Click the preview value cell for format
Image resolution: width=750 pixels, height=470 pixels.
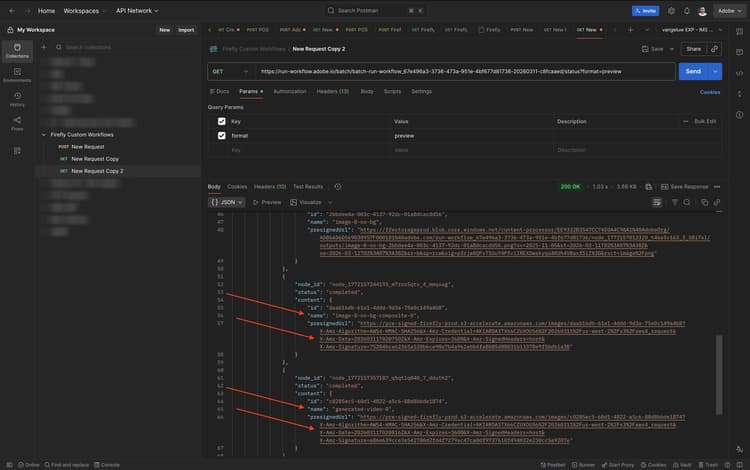tap(473, 136)
